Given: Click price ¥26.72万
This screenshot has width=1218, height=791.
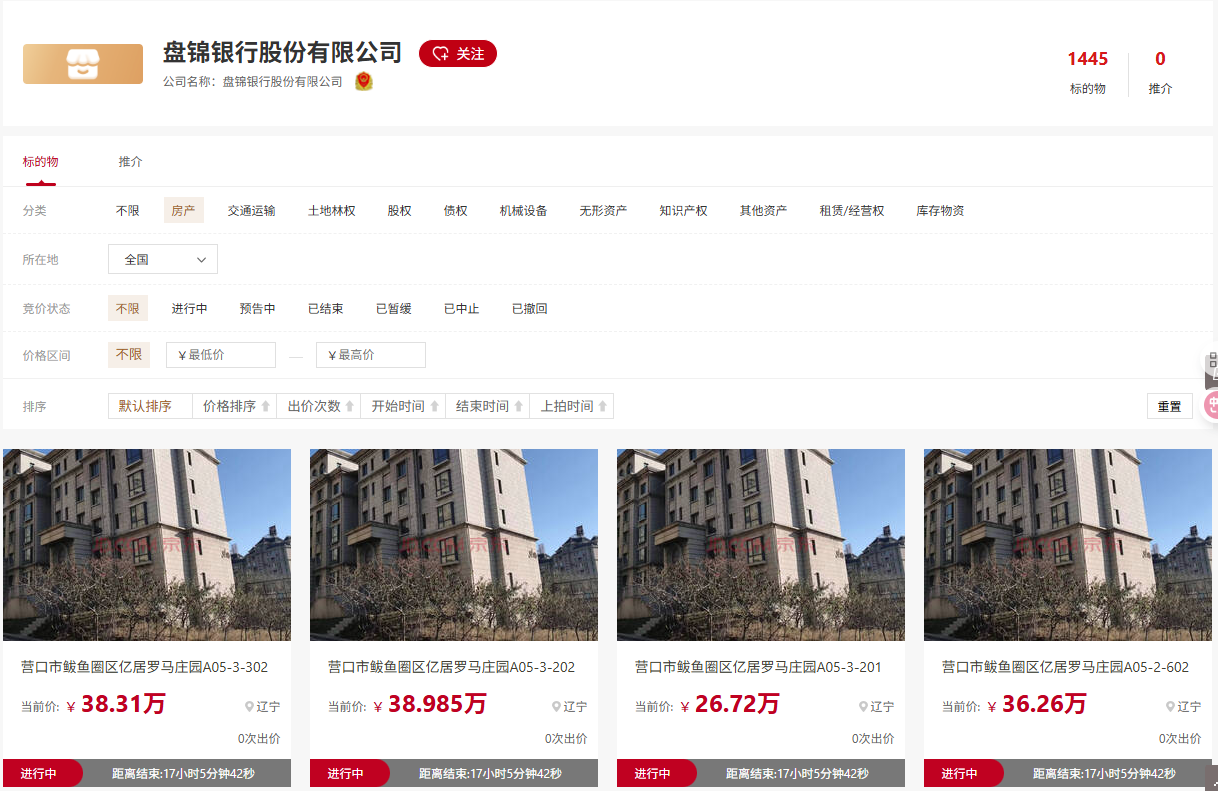Looking at the screenshot, I should coord(730,704).
